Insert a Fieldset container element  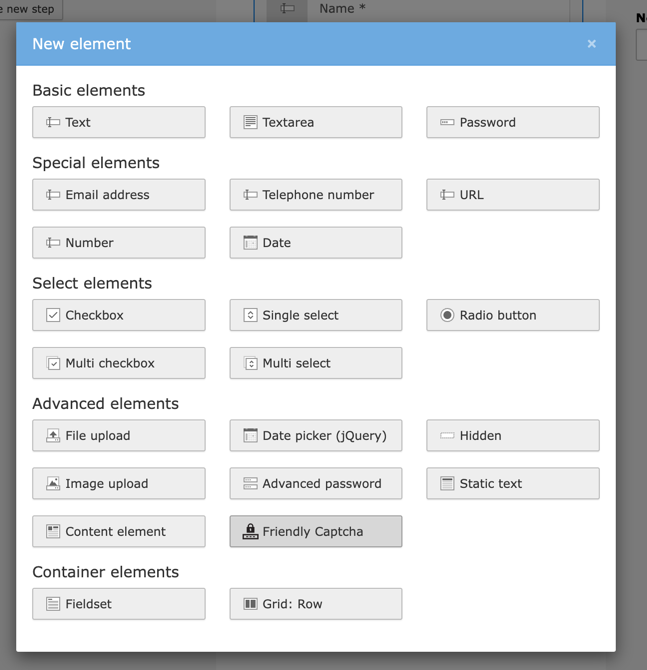tap(118, 604)
